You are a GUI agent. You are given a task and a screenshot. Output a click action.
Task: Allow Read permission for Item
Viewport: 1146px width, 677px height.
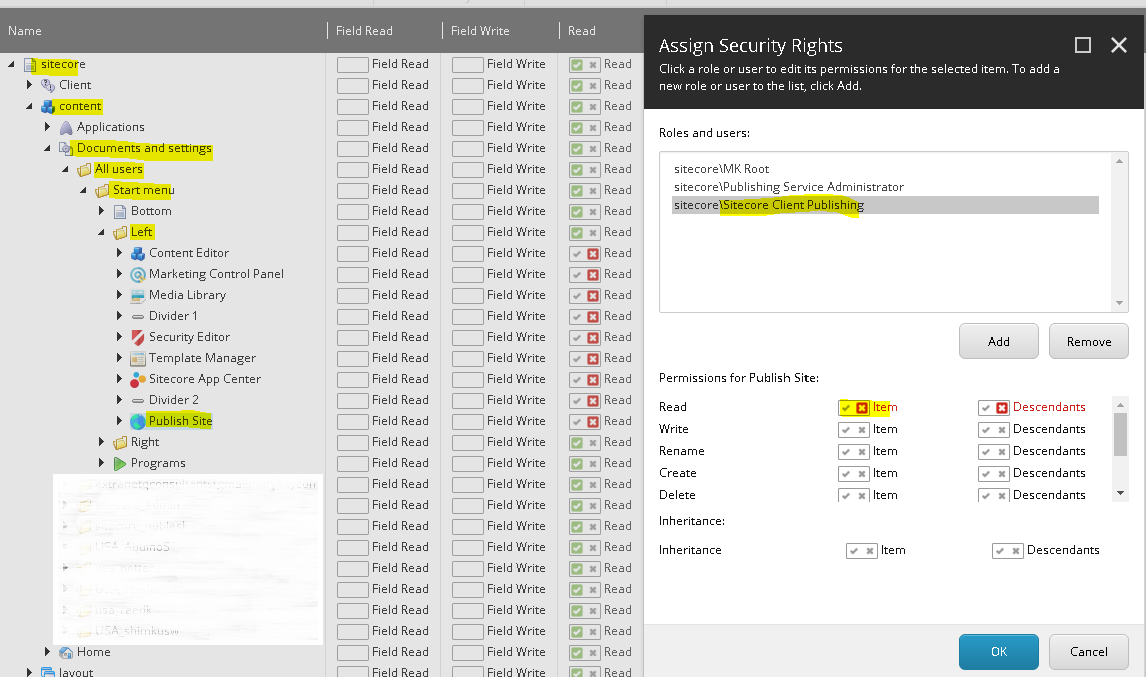pyautogui.click(x=846, y=408)
